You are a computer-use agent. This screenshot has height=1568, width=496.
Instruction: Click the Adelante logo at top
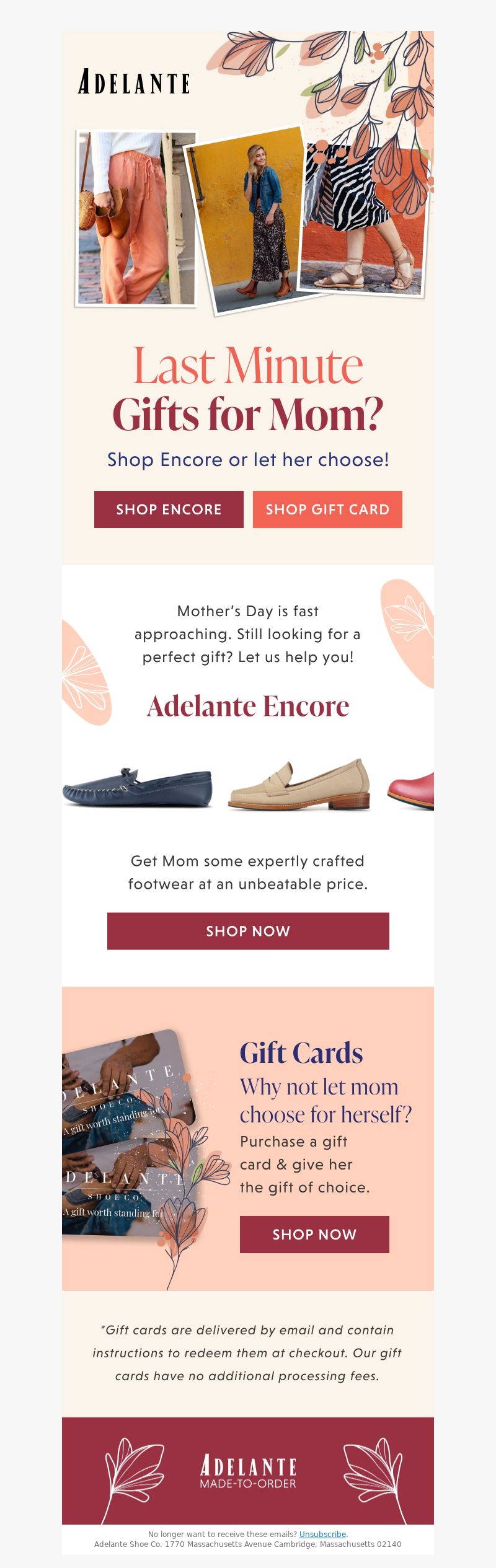click(134, 82)
